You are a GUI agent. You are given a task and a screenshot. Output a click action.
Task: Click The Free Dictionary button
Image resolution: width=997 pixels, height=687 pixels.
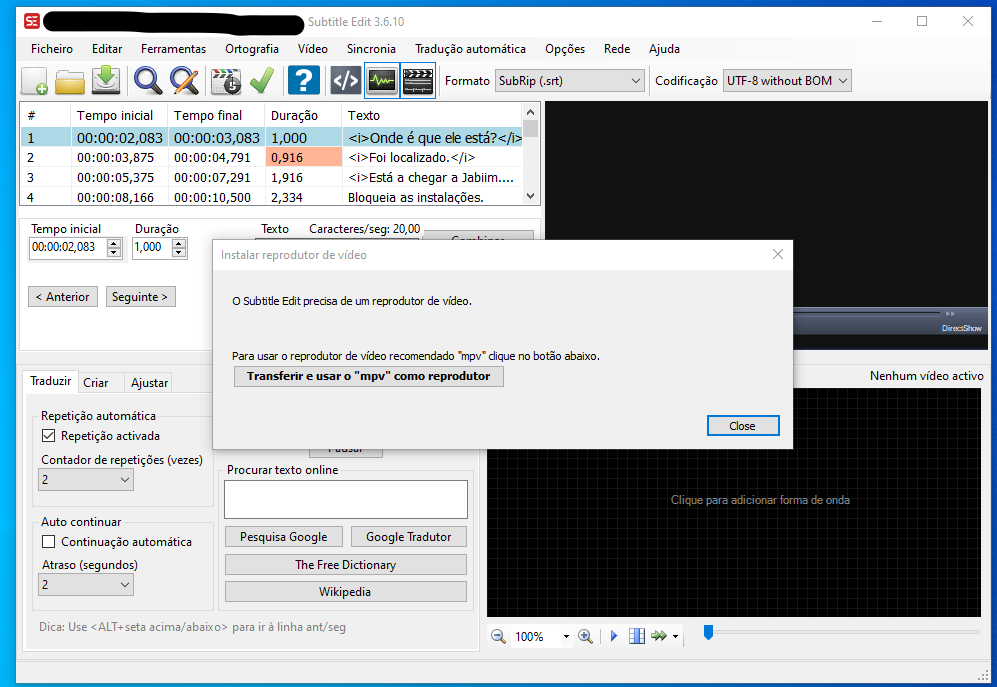click(x=346, y=565)
